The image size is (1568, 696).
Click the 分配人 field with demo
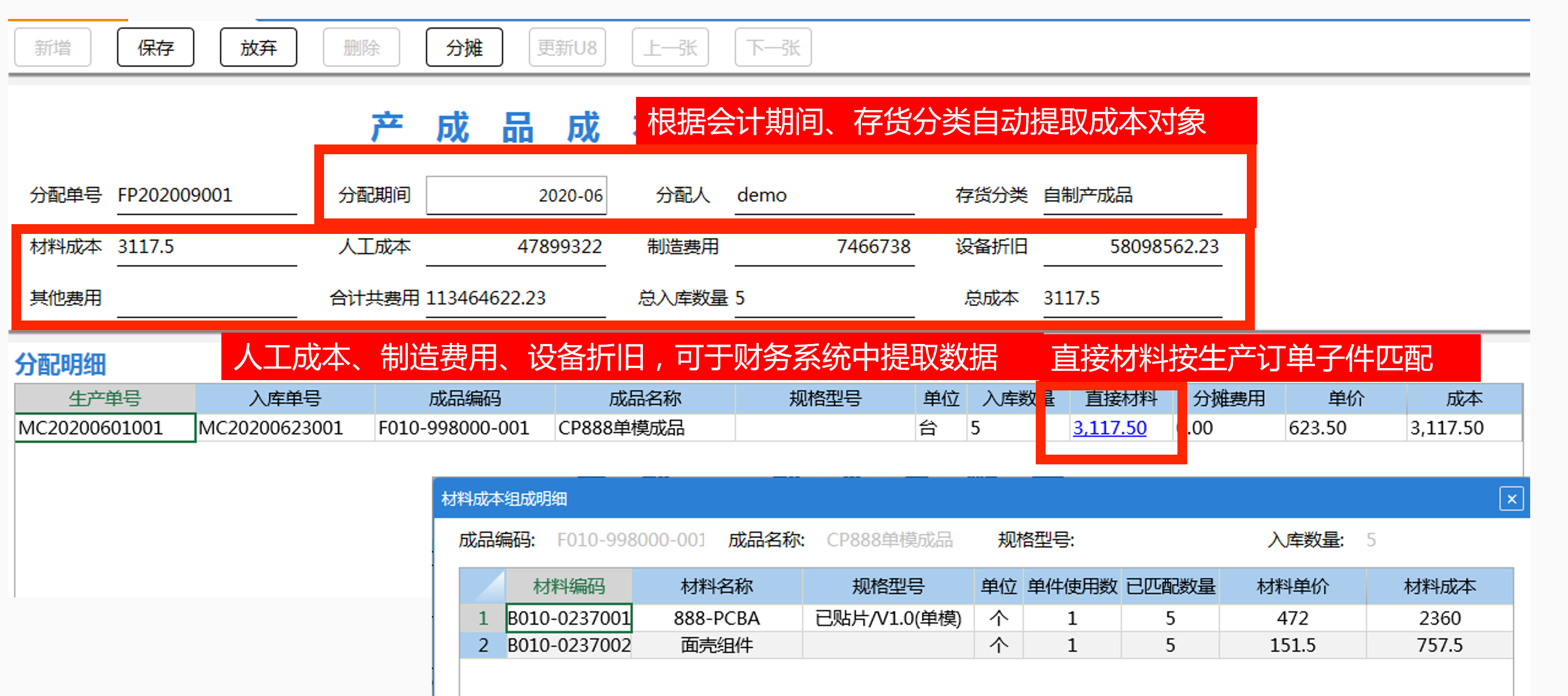pos(824,195)
